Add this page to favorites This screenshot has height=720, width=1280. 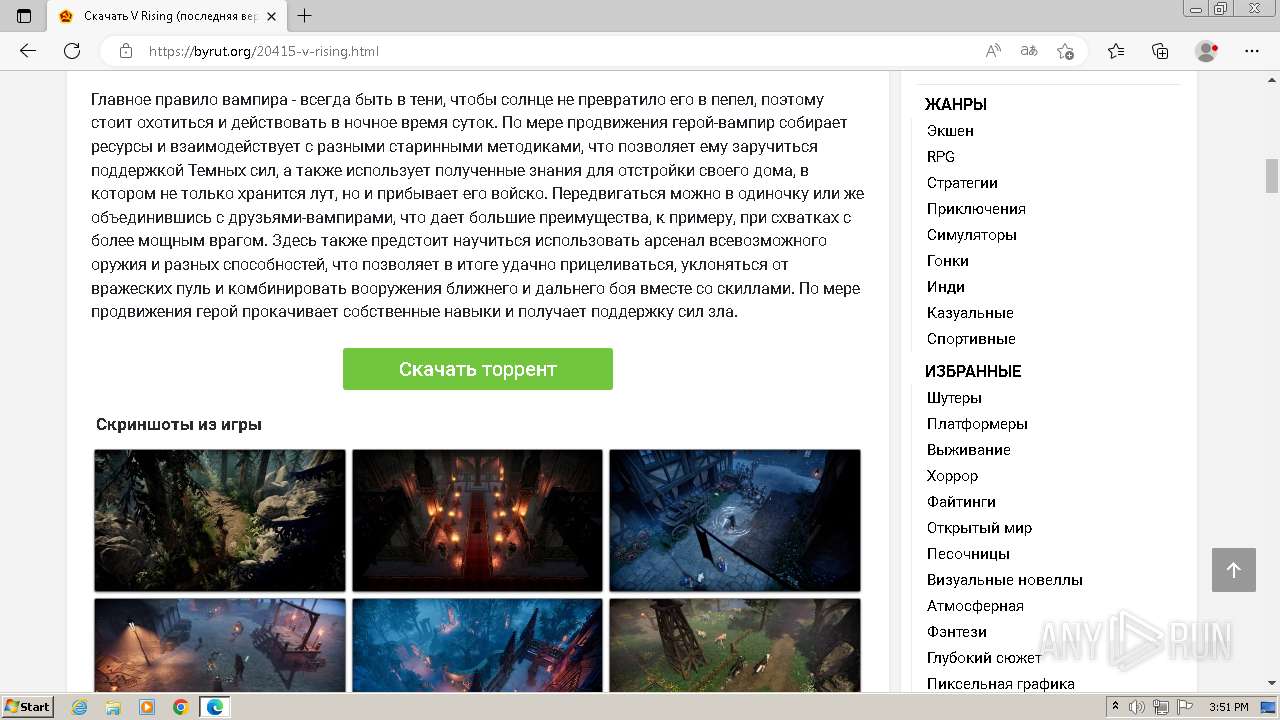(1065, 51)
